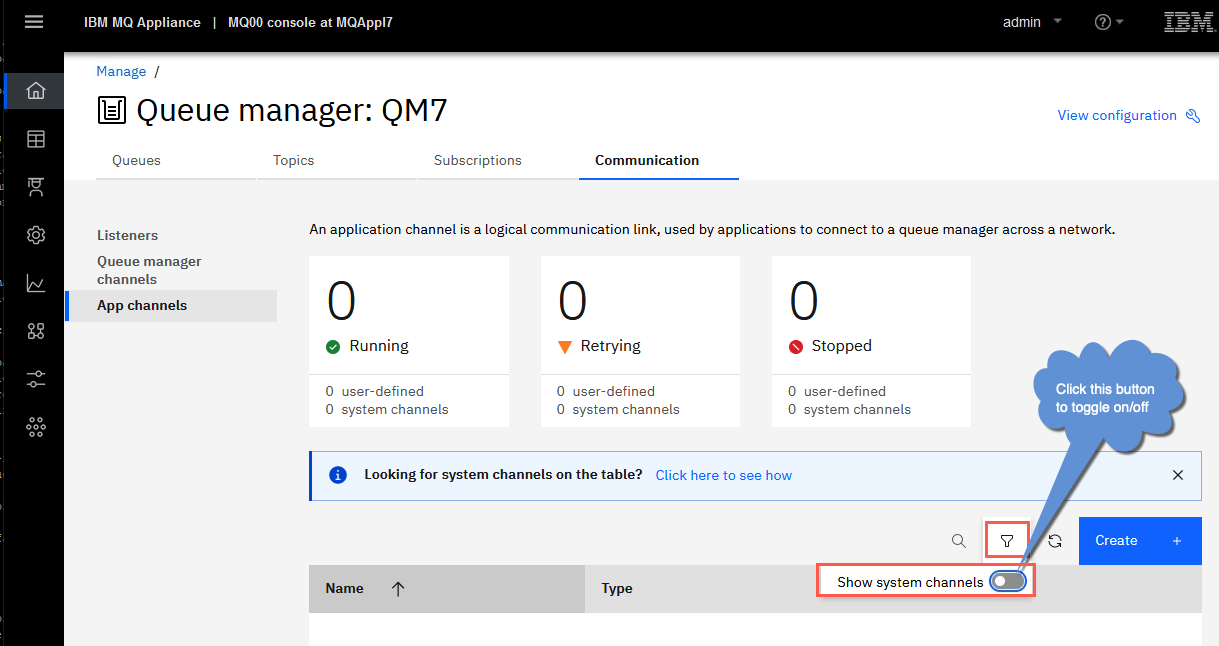The image size is (1219, 646).
Task: Open the slider controls sidebar icon
Action: click(36, 379)
